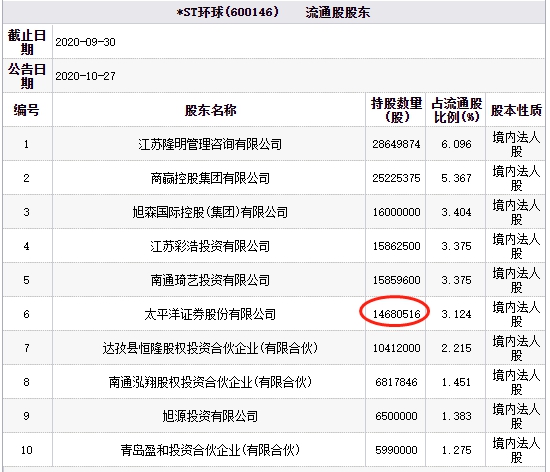Screen dimensions: 550x472
Task: Click share count 15862500
Action: click(396, 246)
